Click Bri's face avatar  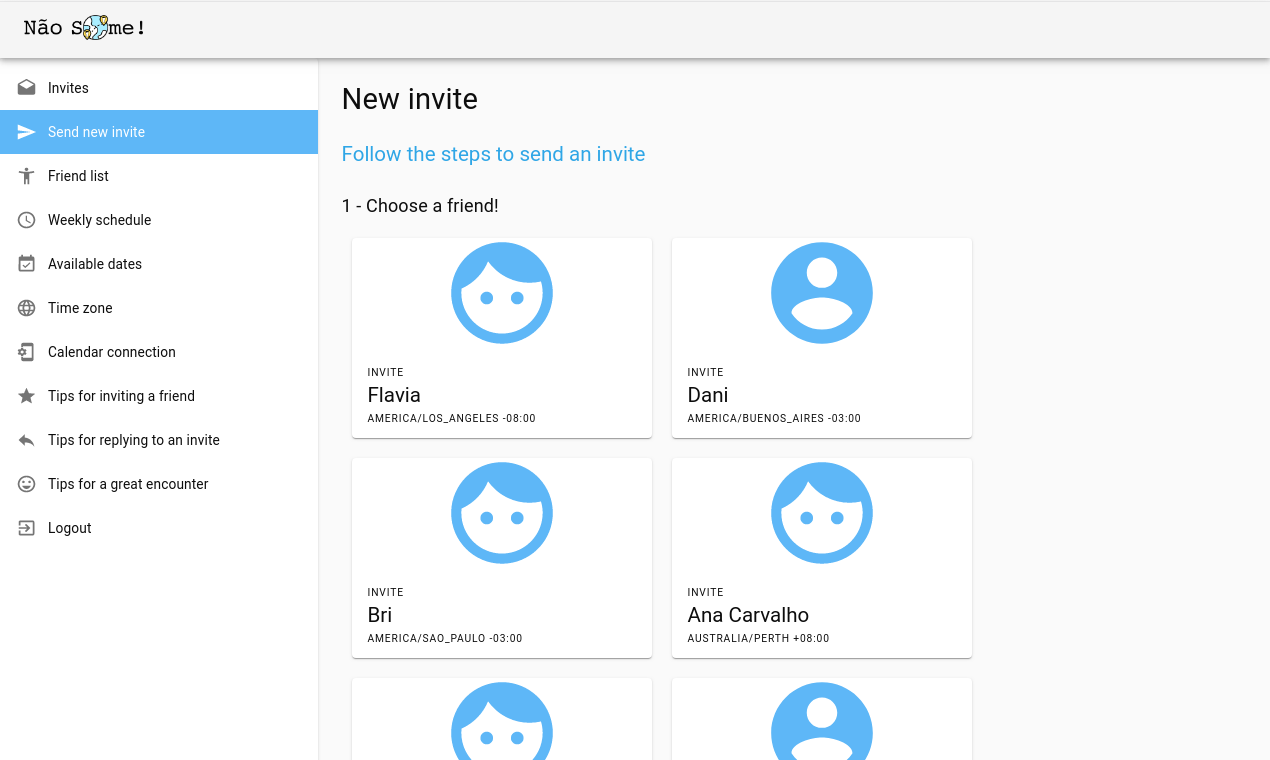click(x=502, y=513)
